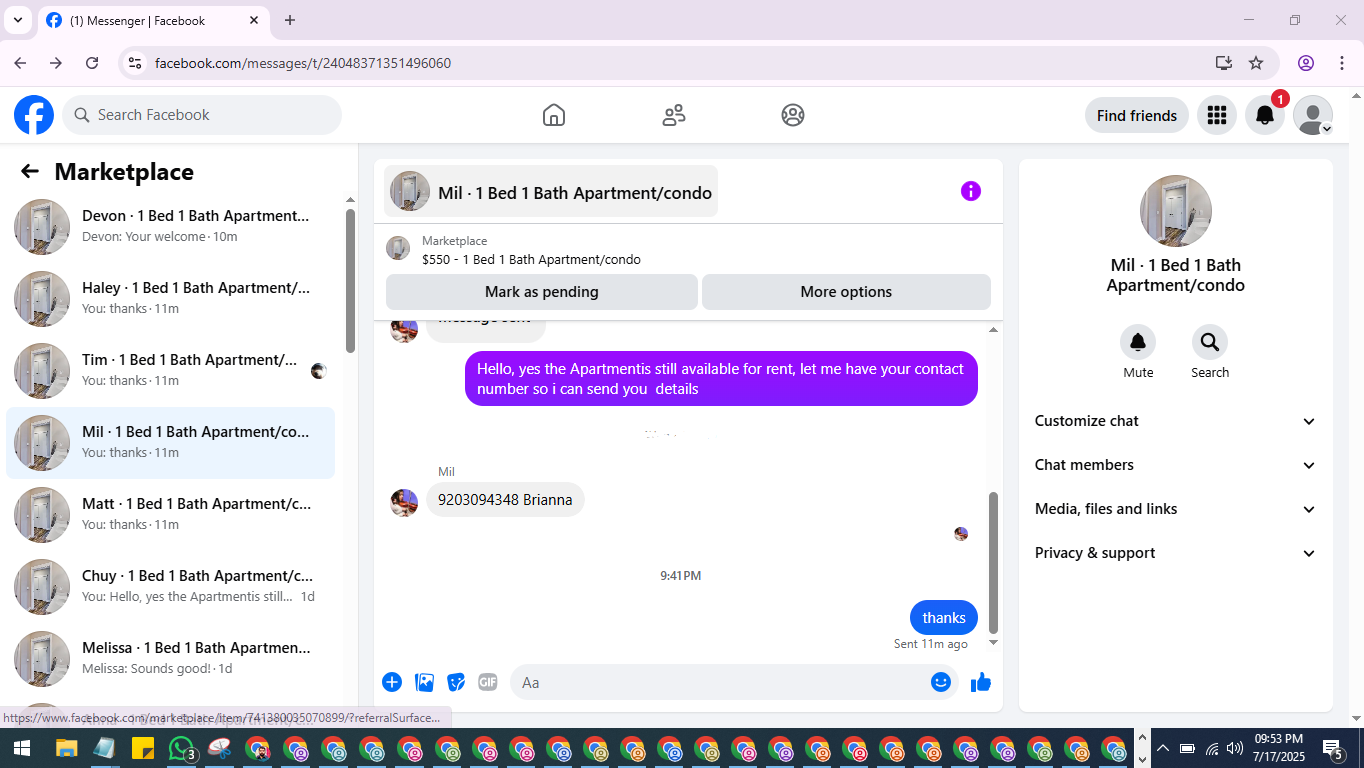Go back using the browser back arrow
This screenshot has height=768, width=1364.
pos(20,63)
